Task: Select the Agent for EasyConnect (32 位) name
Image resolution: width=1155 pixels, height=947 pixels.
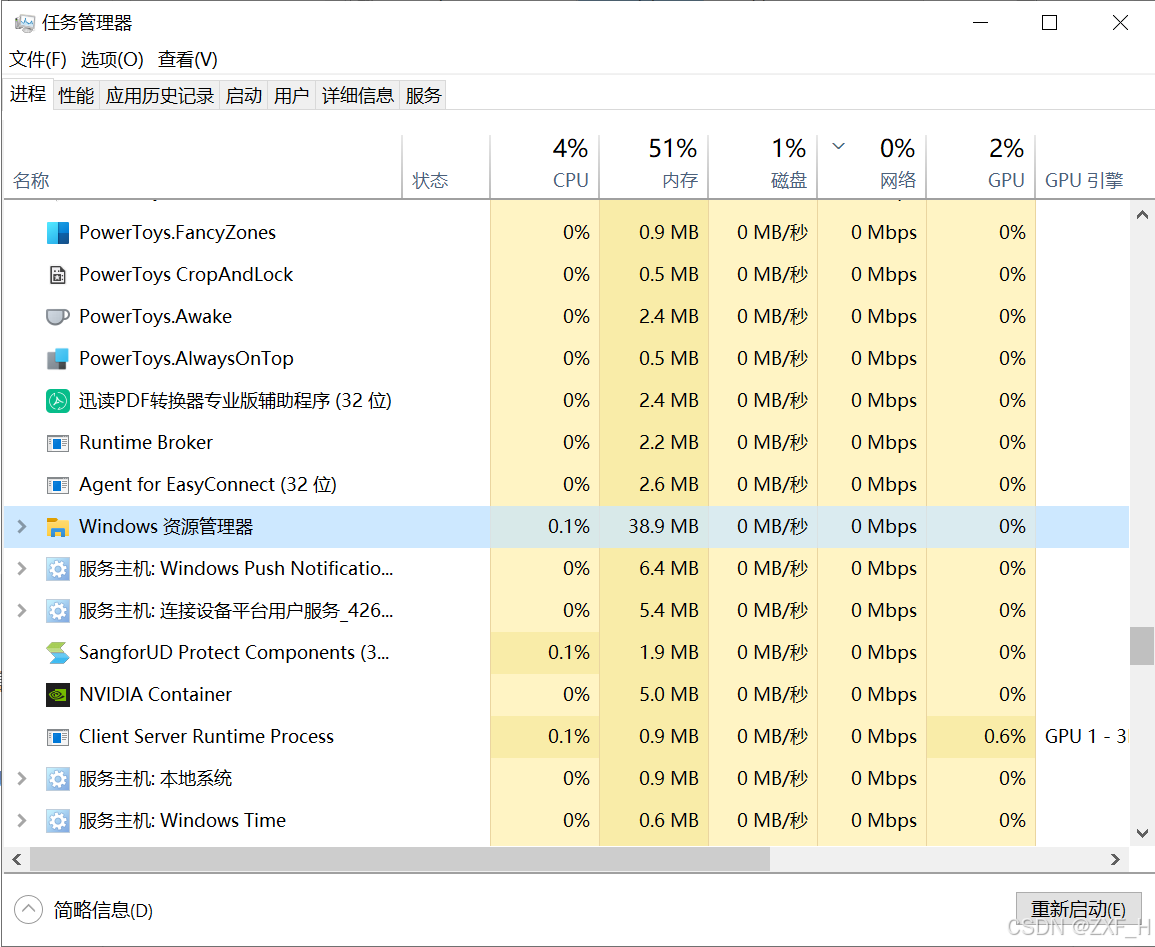Action: (208, 485)
